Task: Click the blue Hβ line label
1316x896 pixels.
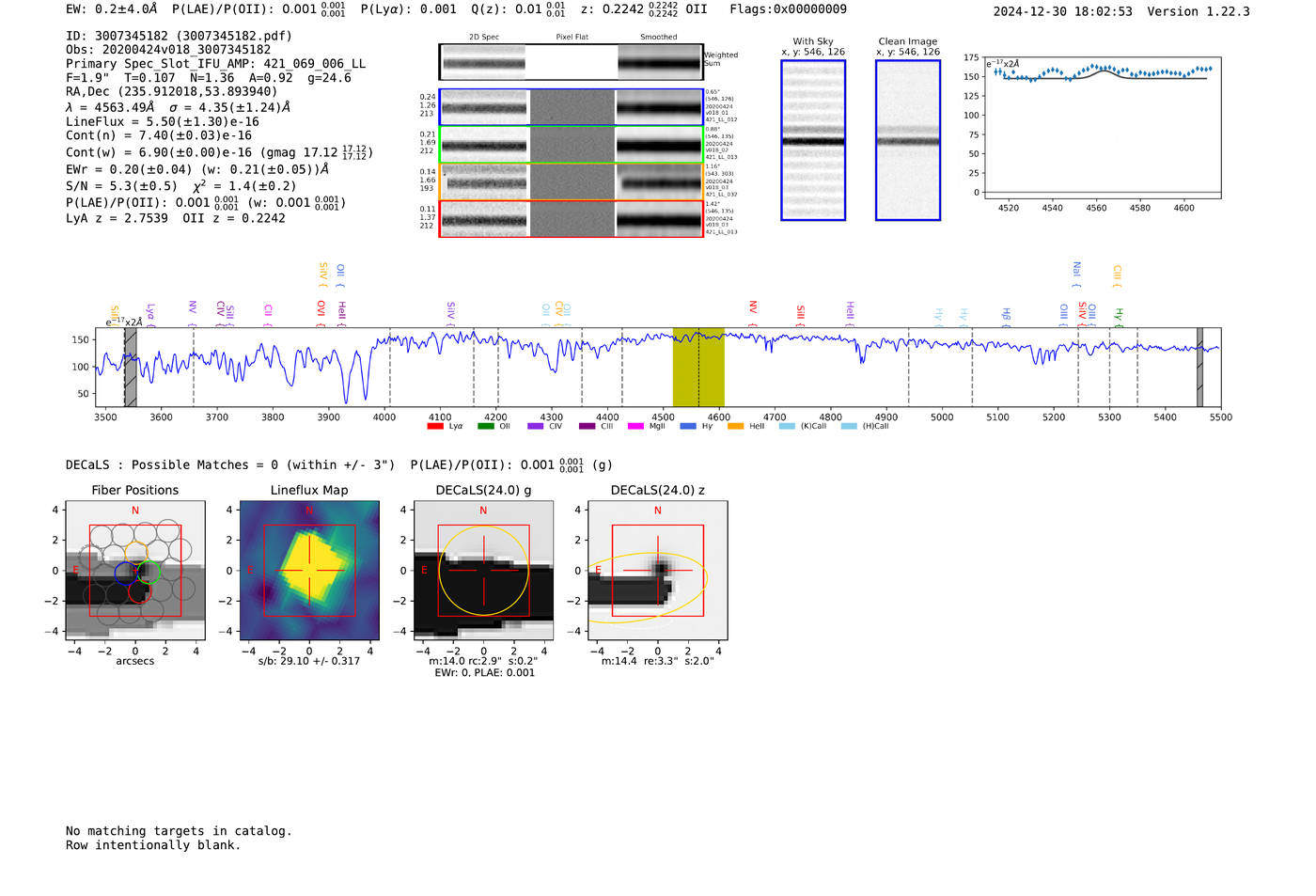Action: click(1006, 316)
